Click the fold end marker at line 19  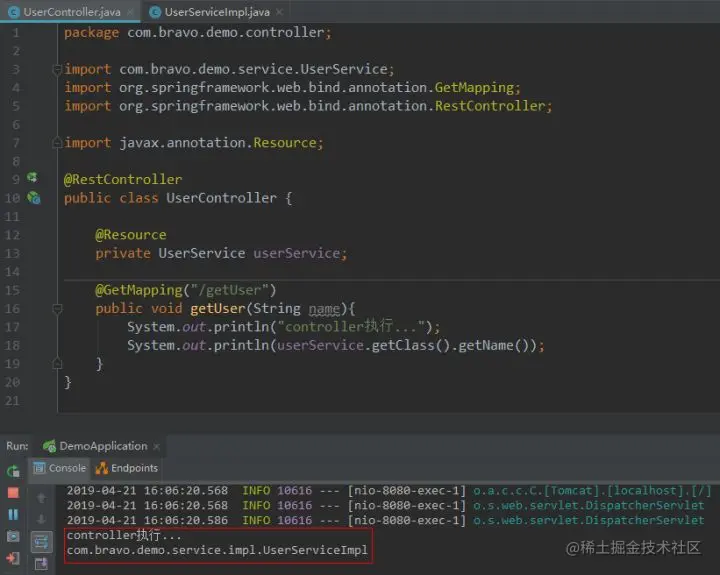[x=57, y=364]
